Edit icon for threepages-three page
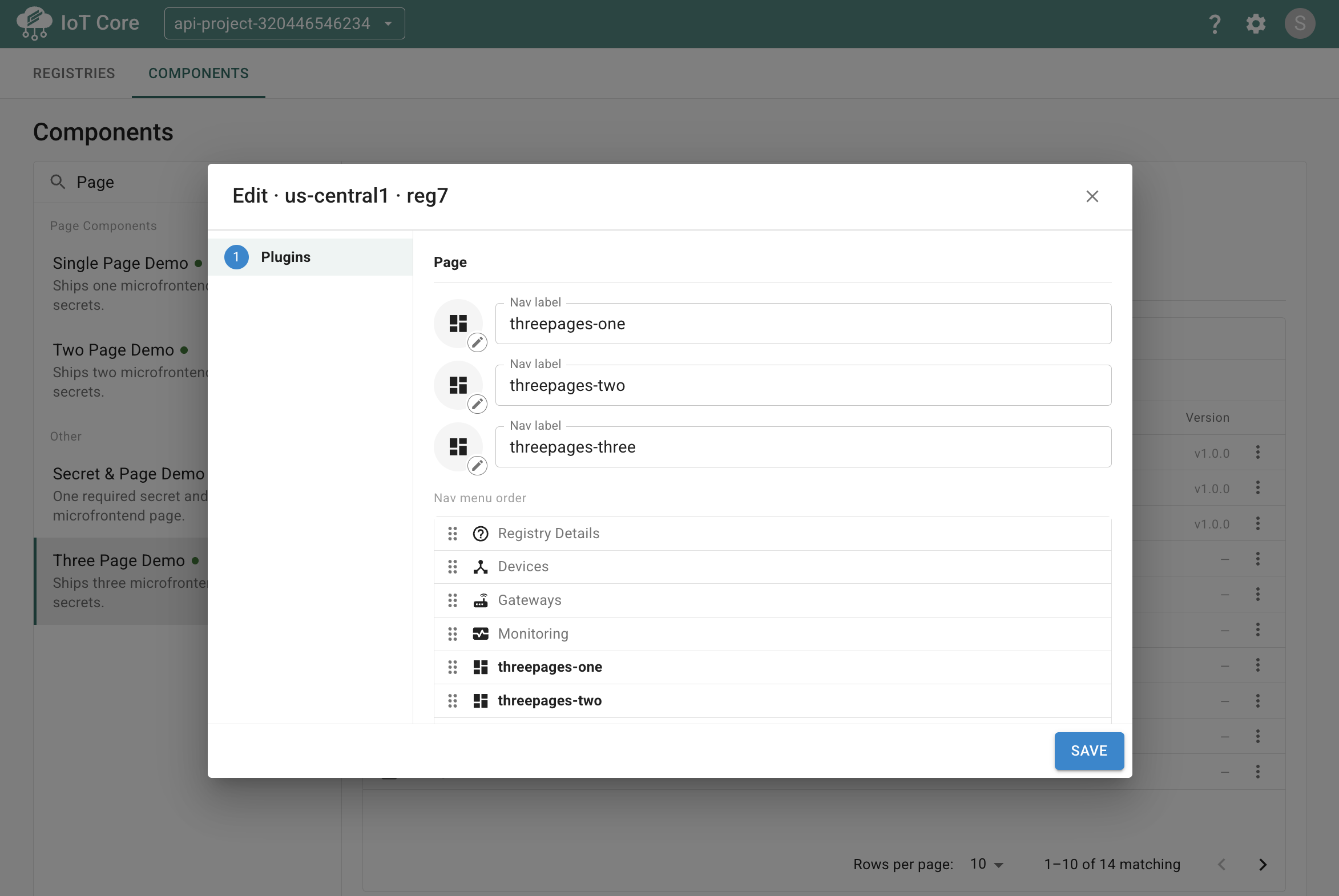 coord(477,466)
